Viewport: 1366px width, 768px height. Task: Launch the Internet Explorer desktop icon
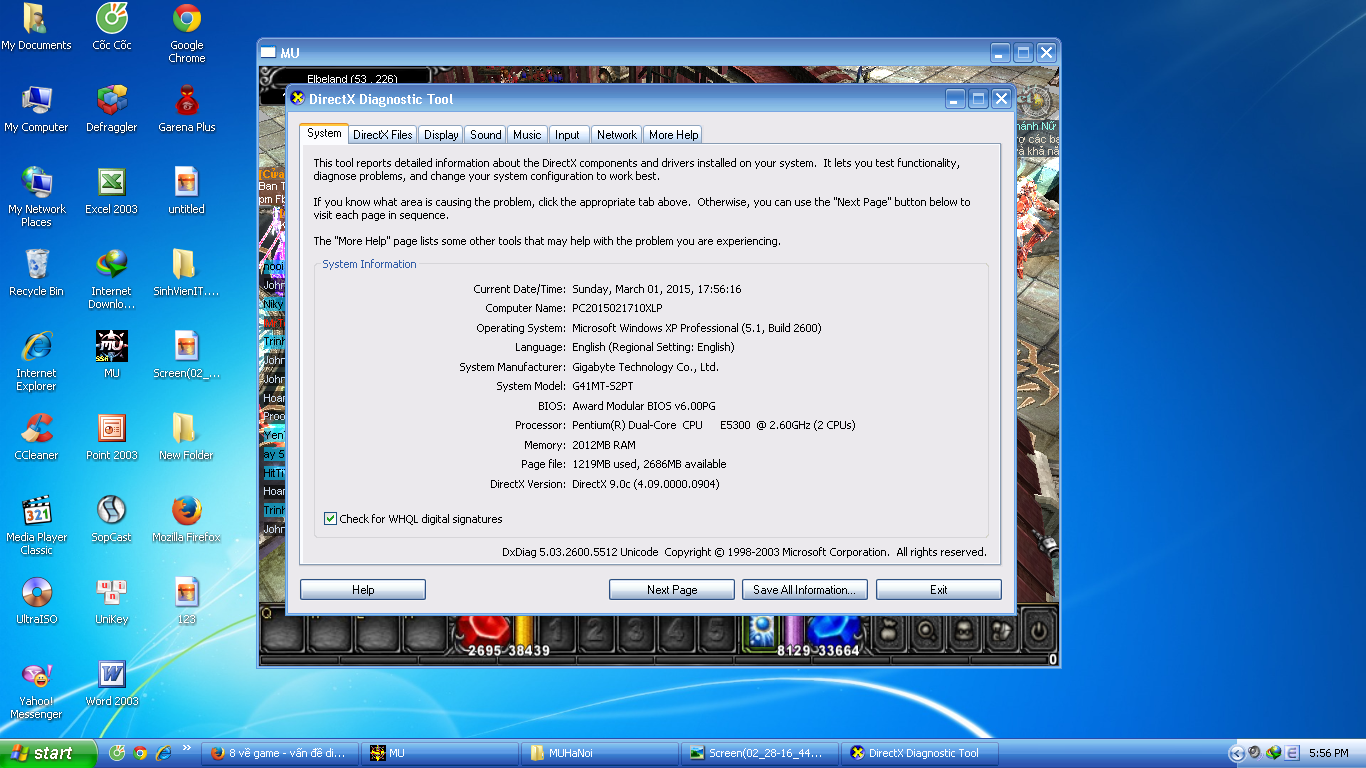point(36,361)
